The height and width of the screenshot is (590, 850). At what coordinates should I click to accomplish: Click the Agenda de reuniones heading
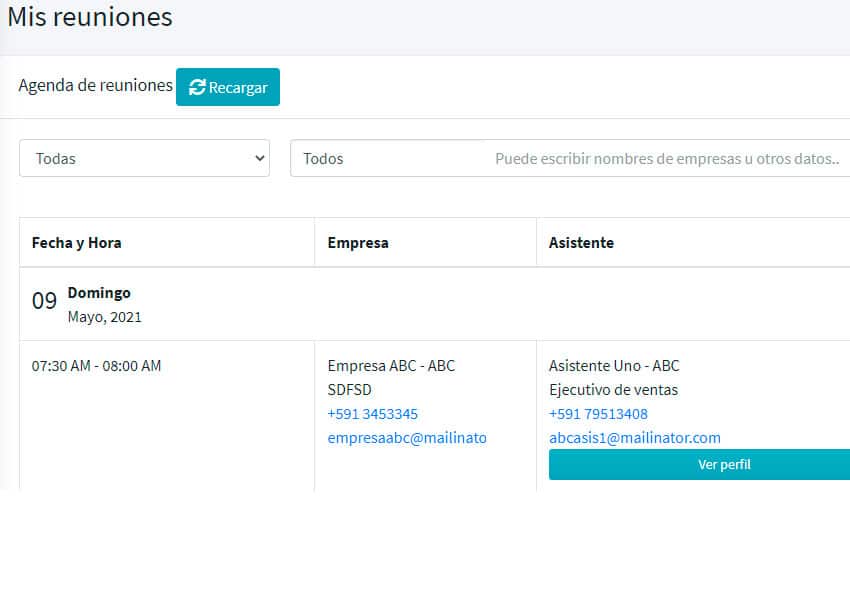(x=95, y=86)
